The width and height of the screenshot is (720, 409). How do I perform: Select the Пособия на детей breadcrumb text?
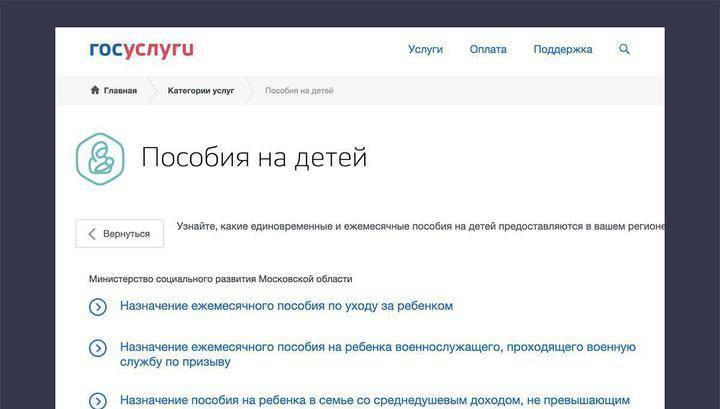pyautogui.click(x=299, y=90)
